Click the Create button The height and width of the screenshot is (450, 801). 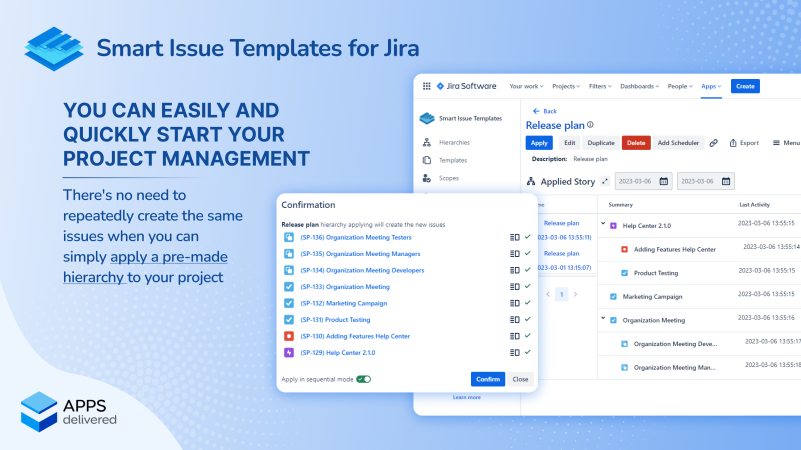(745, 86)
